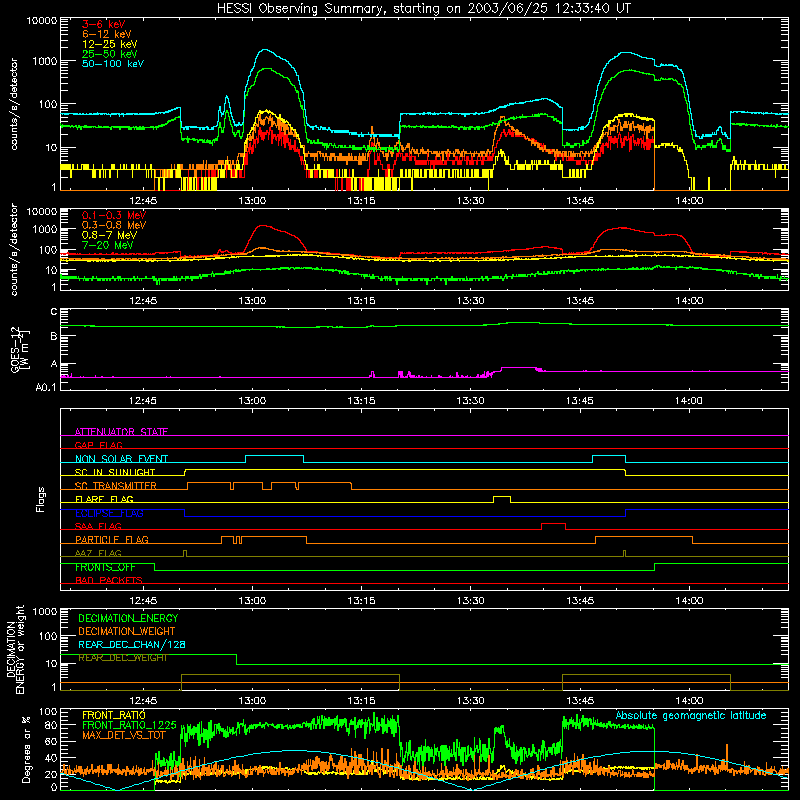The height and width of the screenshot is (800, 800).
Task: Select the PARTICLE_FLAG label
Action: [112, 539]
